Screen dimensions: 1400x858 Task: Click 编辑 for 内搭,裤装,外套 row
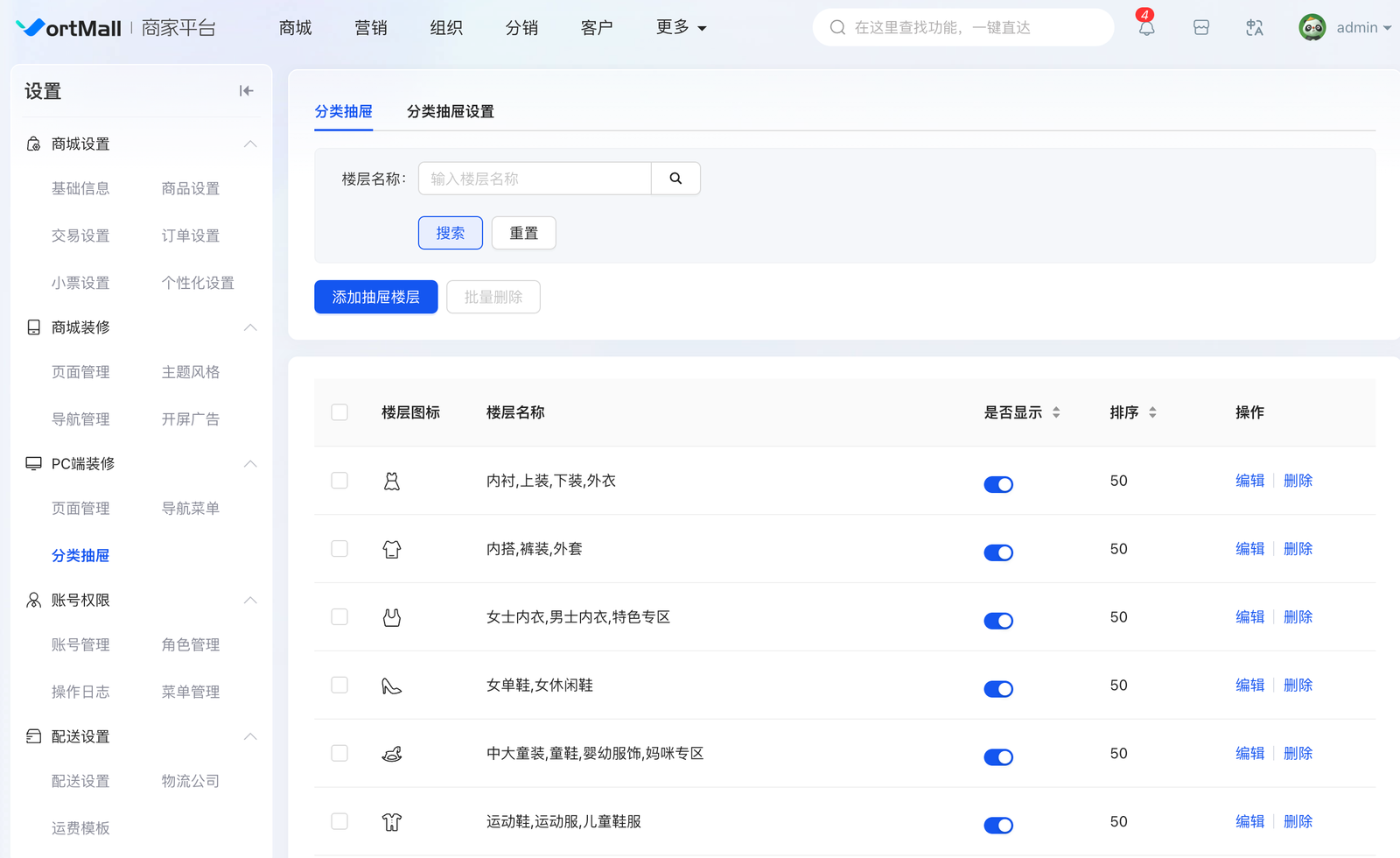(1249, 549)
